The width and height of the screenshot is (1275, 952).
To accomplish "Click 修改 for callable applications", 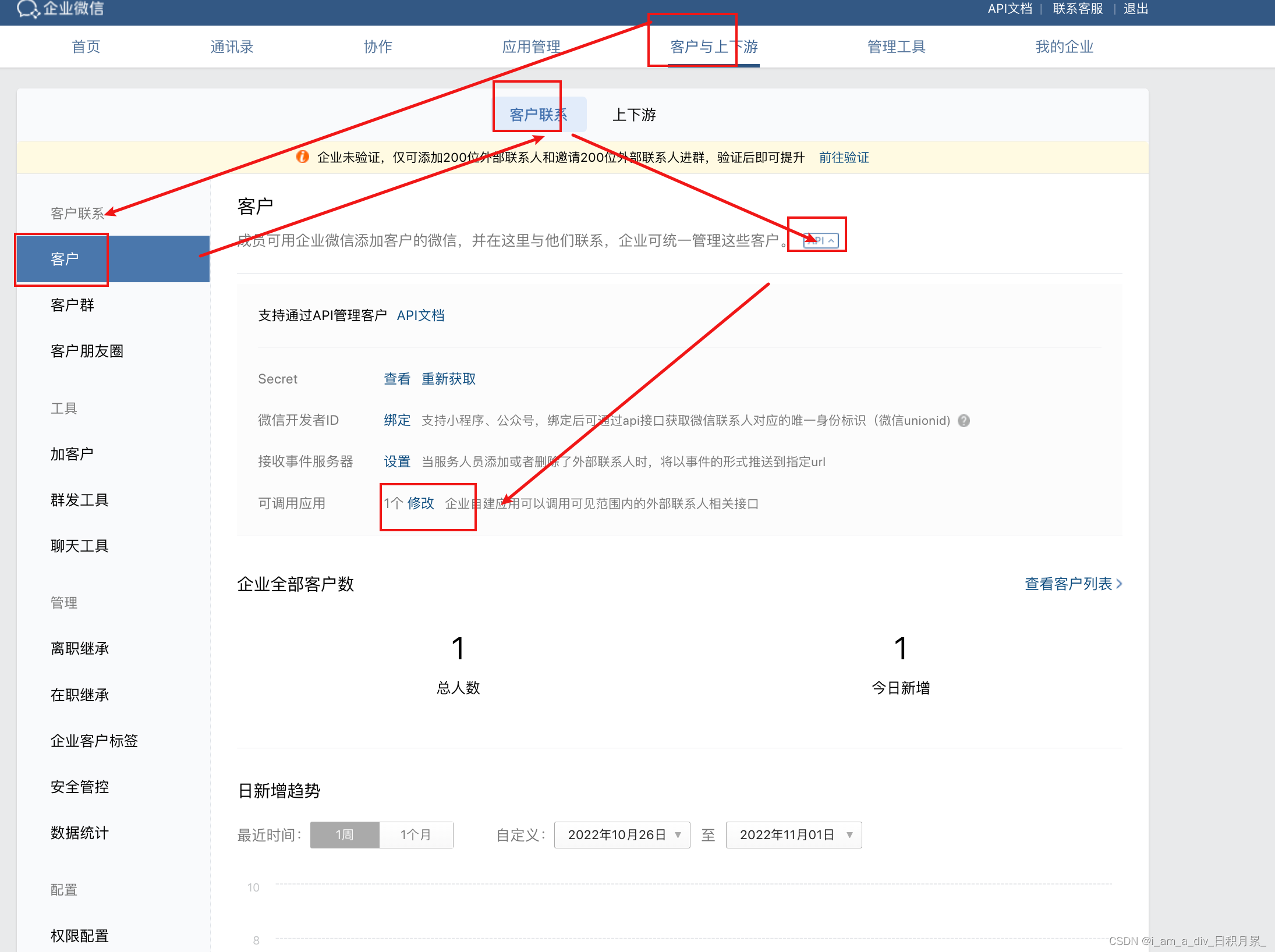I will pyautogui.click(x=420, y=503).
